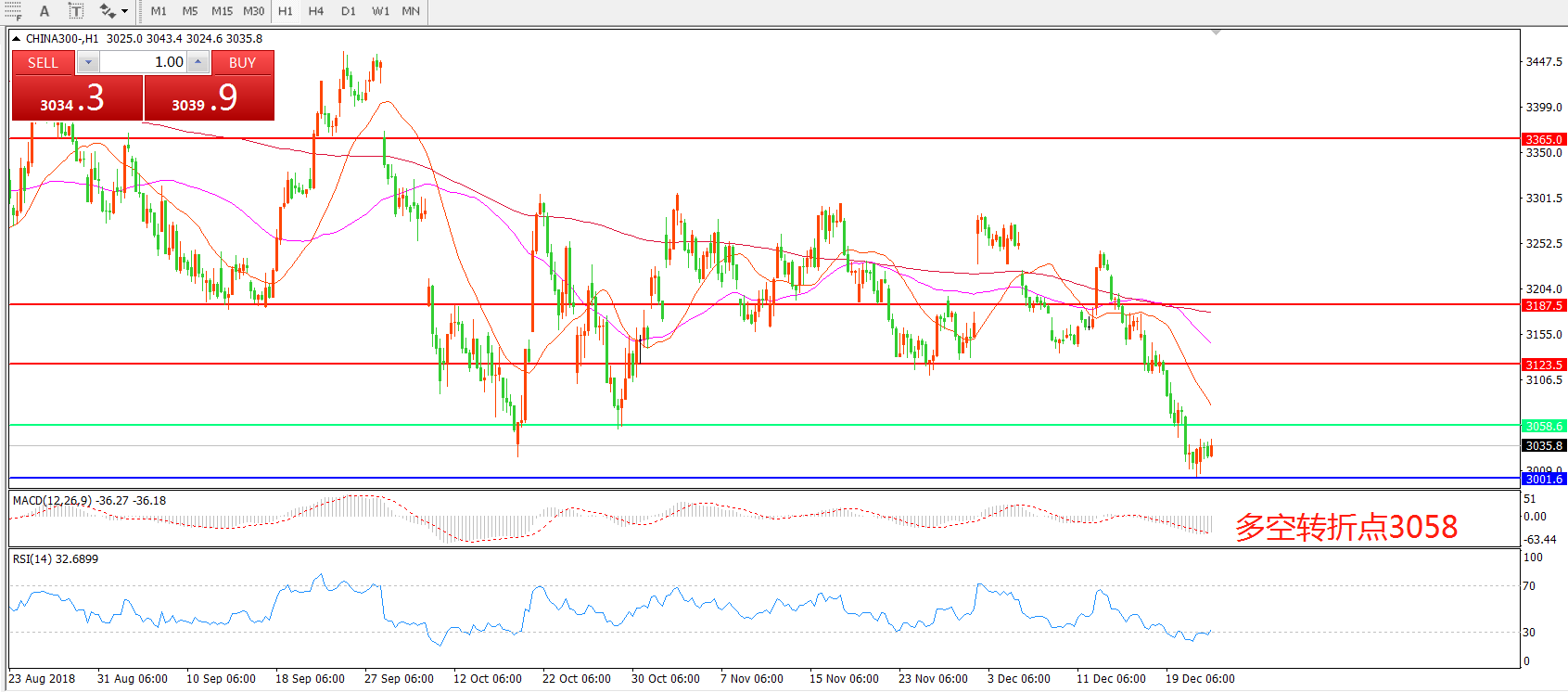The width and height of the screenshot is (1568, 692).
Task: Open the arrows tool dropdown arrow
Action: 125,11
